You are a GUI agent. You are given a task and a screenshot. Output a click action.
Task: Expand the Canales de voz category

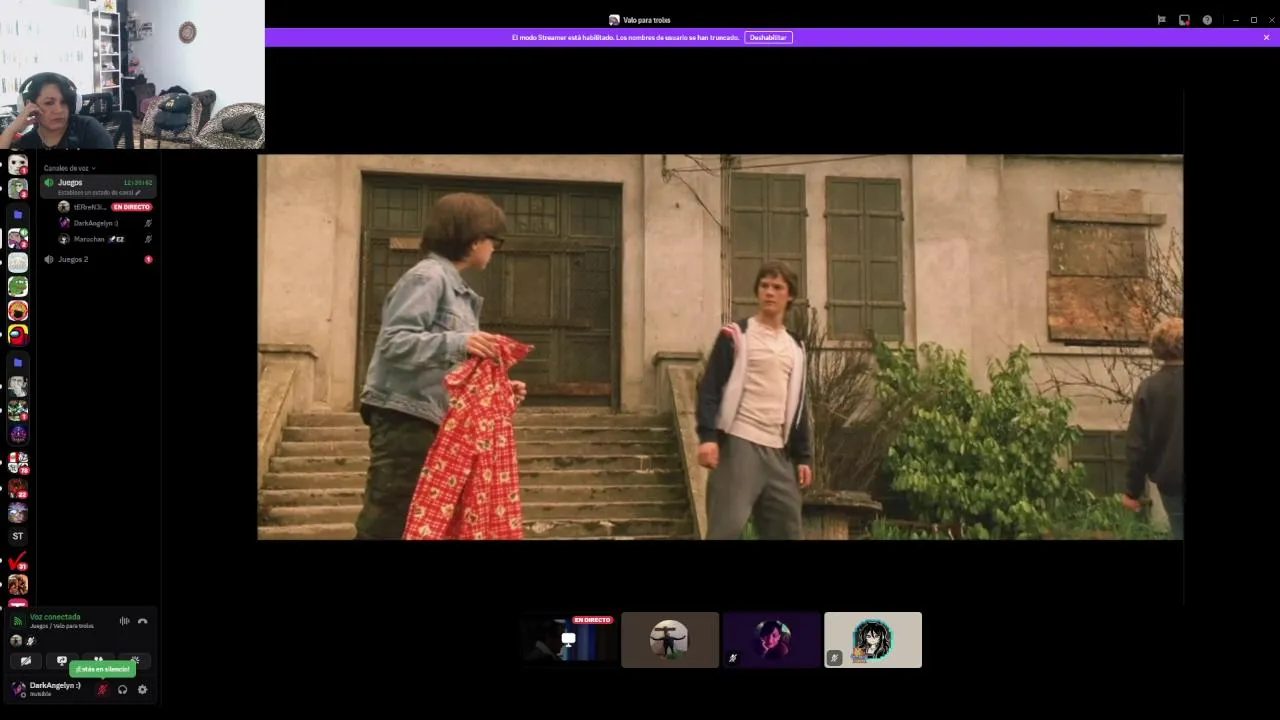click(69, 168)
